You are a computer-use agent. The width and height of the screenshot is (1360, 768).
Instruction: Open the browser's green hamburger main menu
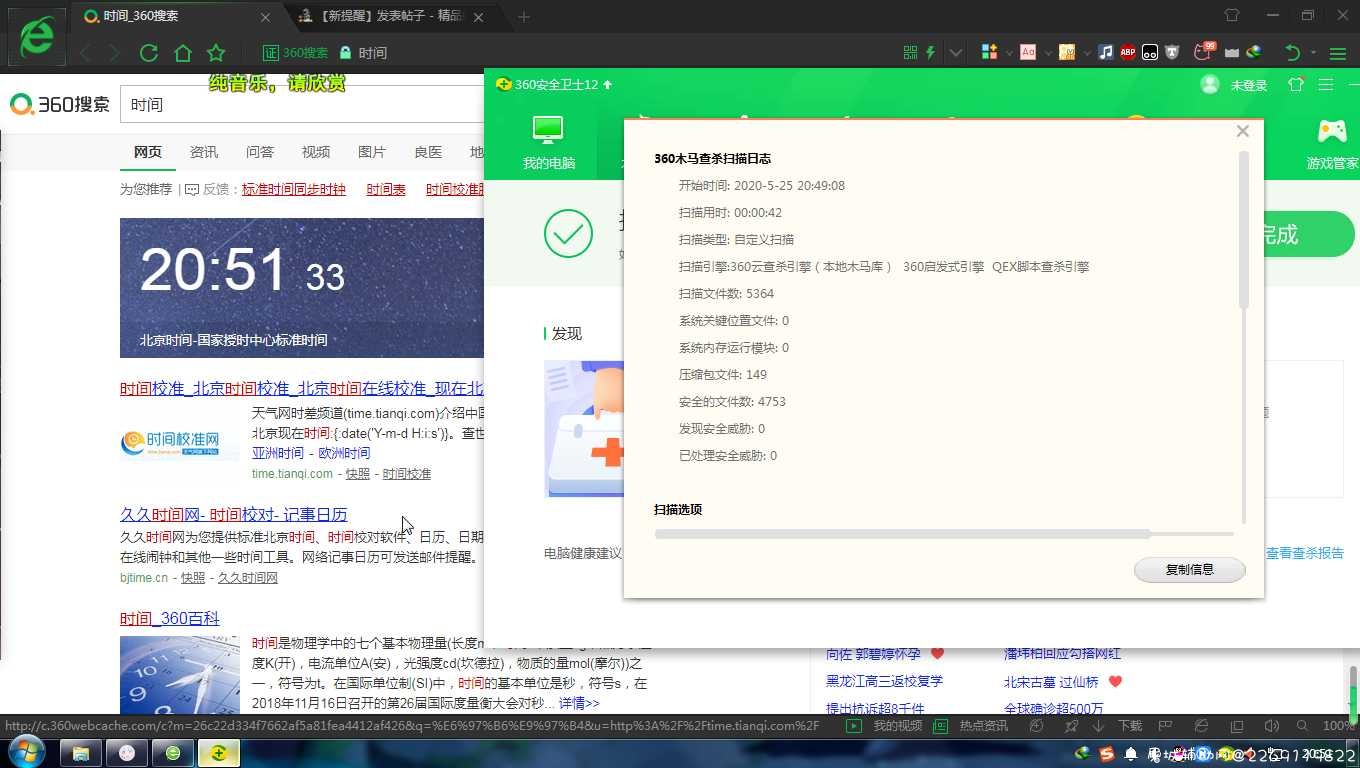pos(1339,52)
